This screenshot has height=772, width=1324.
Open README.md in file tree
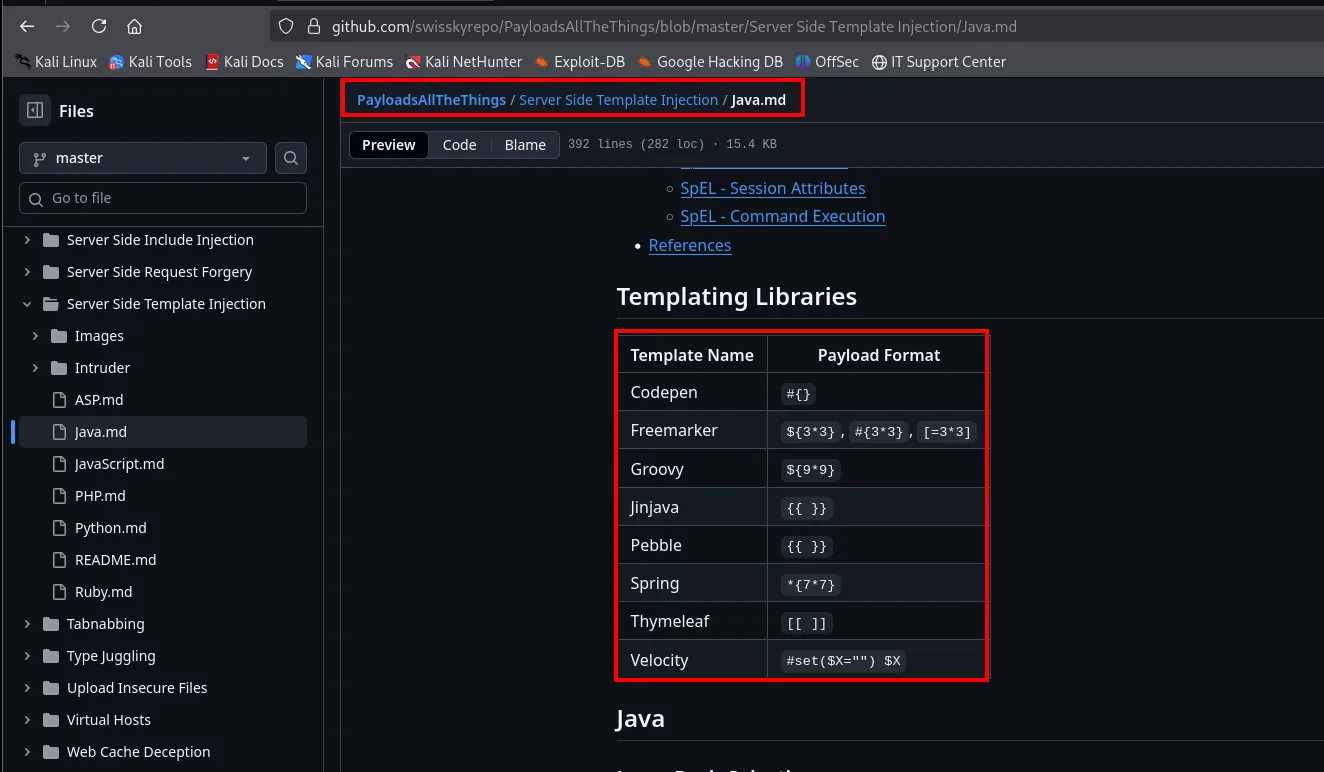coord(115,560)
